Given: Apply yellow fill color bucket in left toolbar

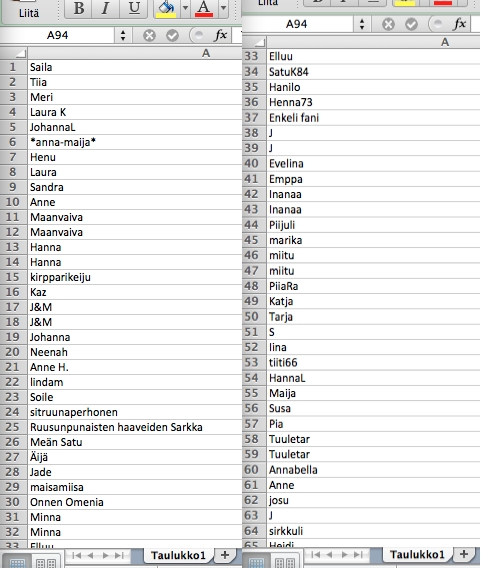Looking at the screenshot, I should [x=166, y=8].
